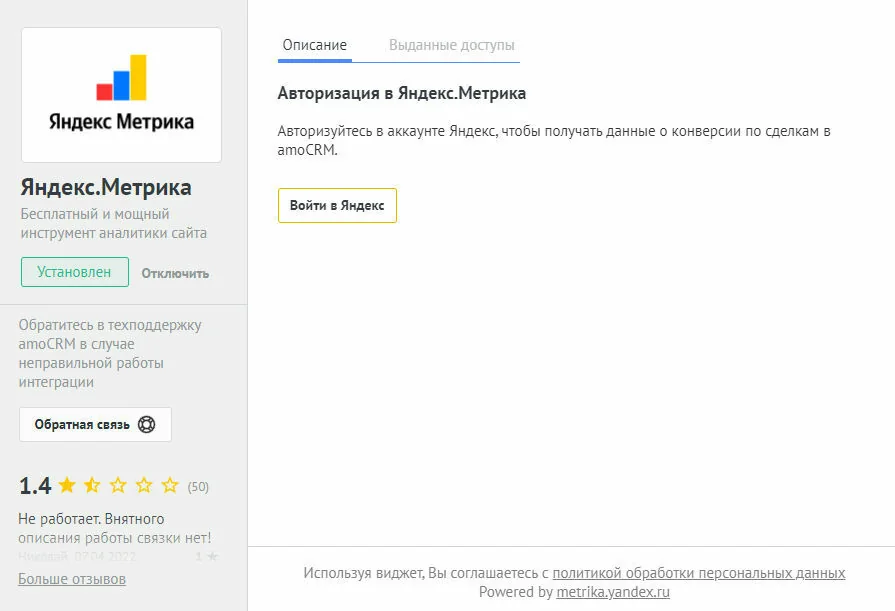
Task: Disable integration with the Отключить link
Action: point(175,274)
